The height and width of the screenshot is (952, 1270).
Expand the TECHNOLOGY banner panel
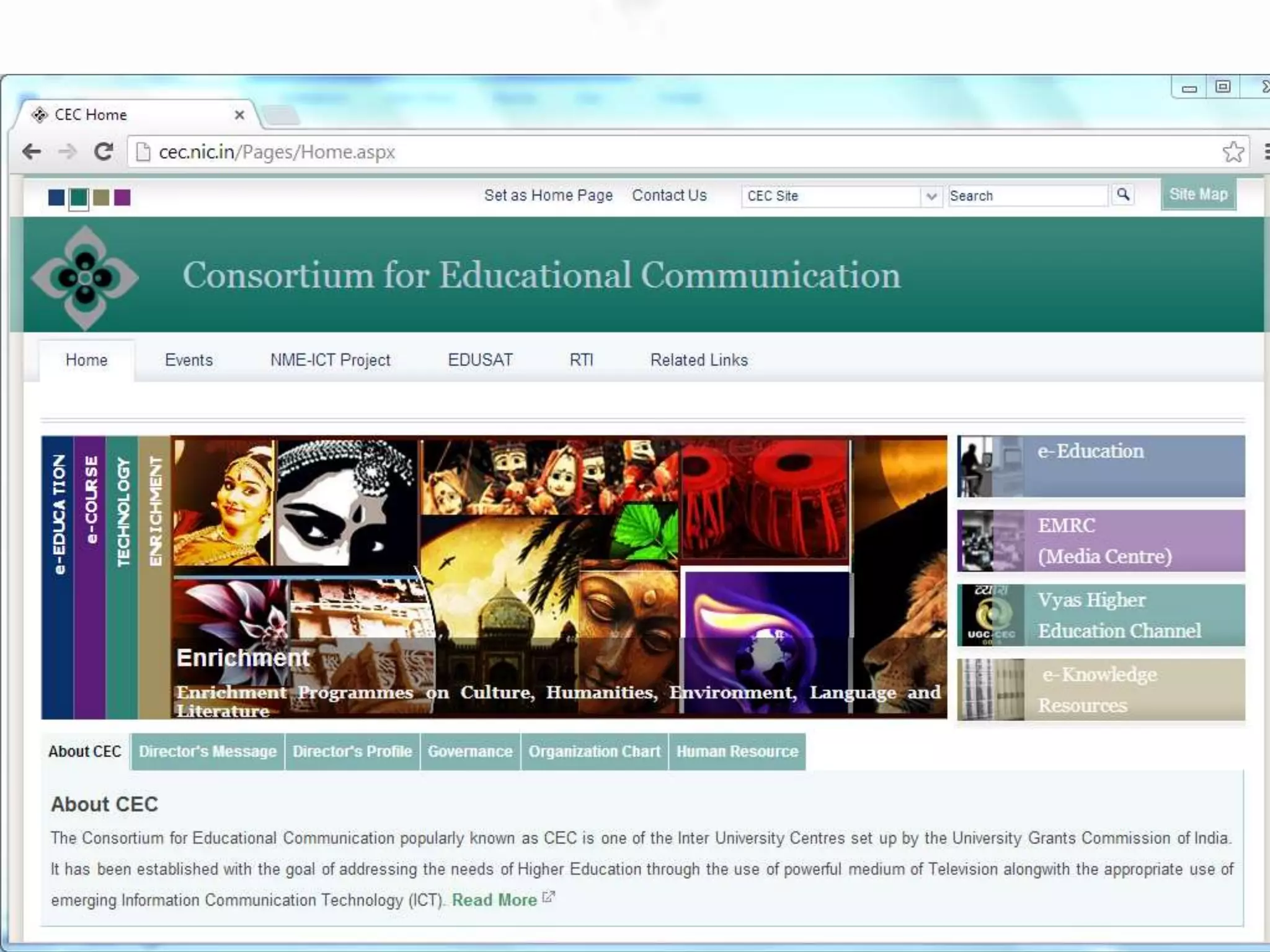(122, 576)
